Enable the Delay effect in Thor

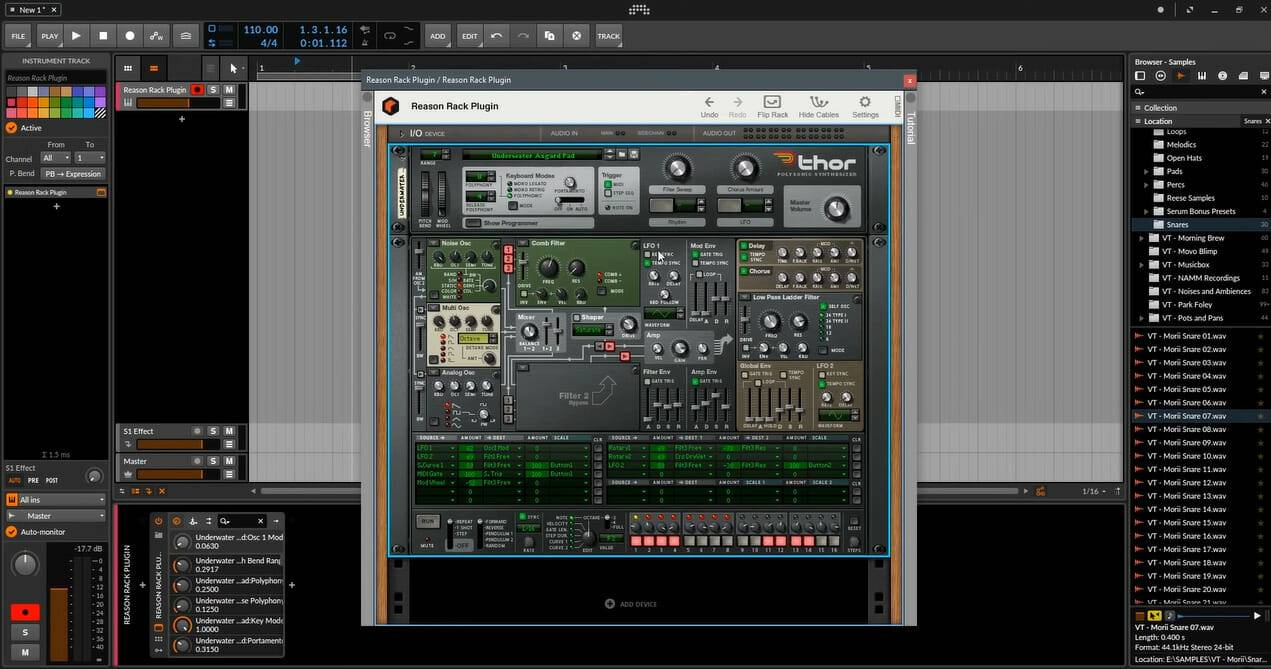pyautogui.click(x=743, y=245)
